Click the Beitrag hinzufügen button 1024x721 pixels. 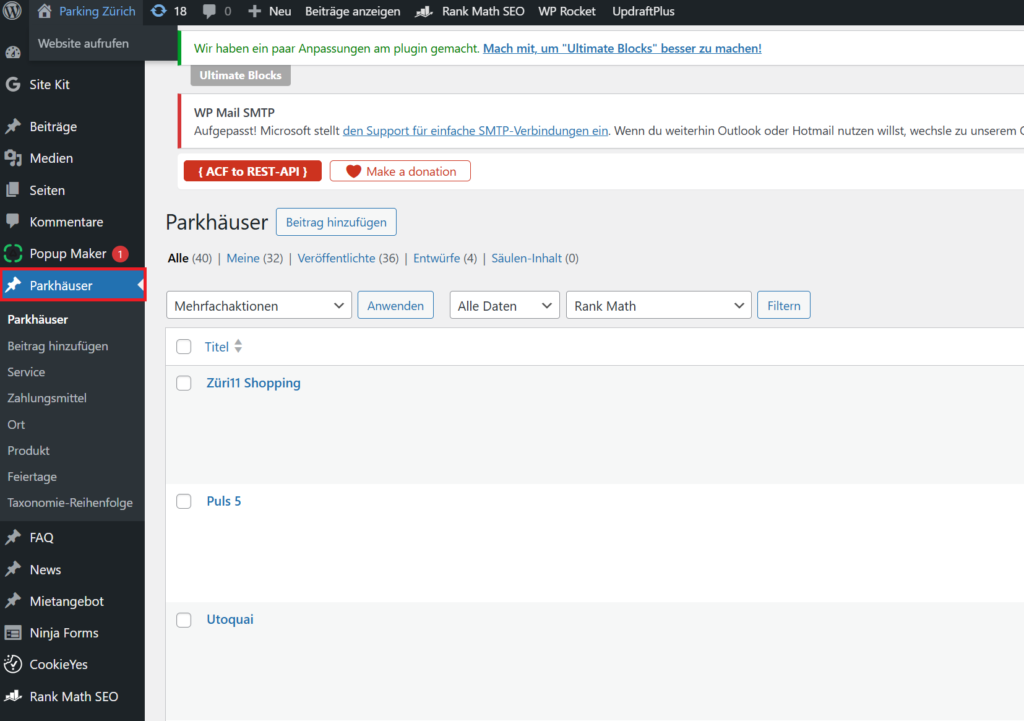(x=336, y=222)
